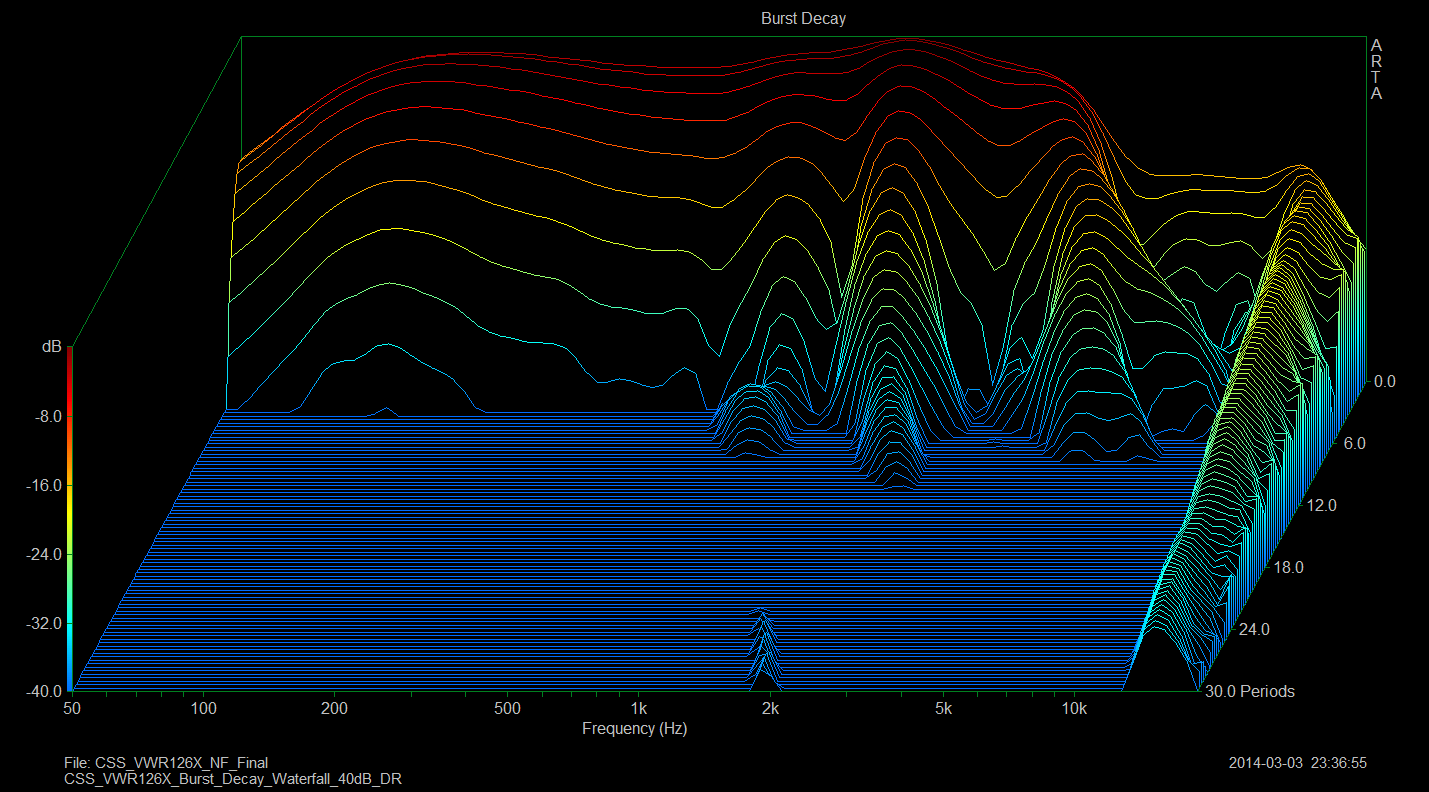Click the -8.0 dB scale label
The width and height of the screenshot is (1429, 792).
pyautogui.click(x=46, y=416)
